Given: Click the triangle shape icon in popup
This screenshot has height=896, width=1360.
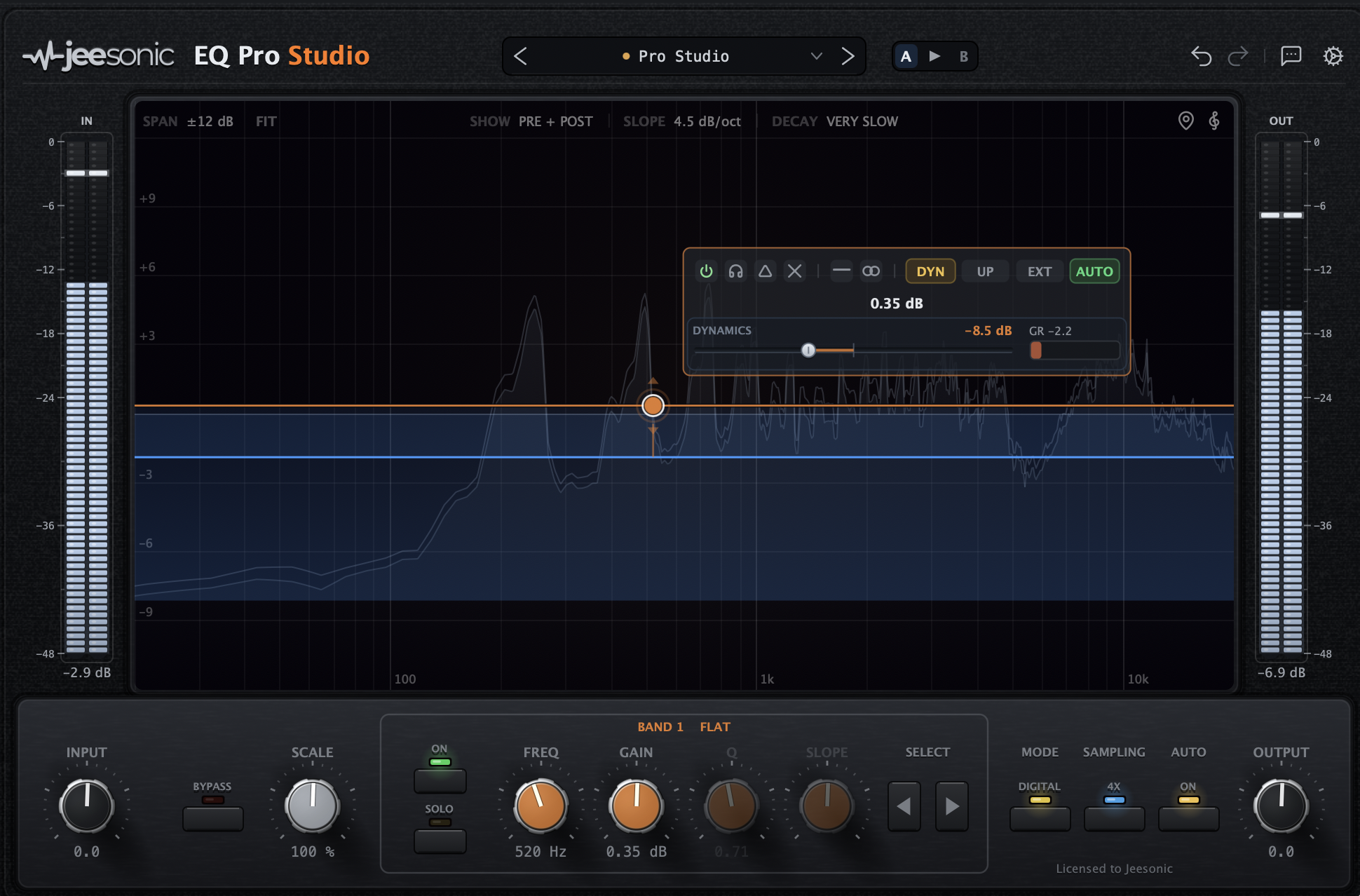Looking at the screenshot, I should (x=765, y=271).
